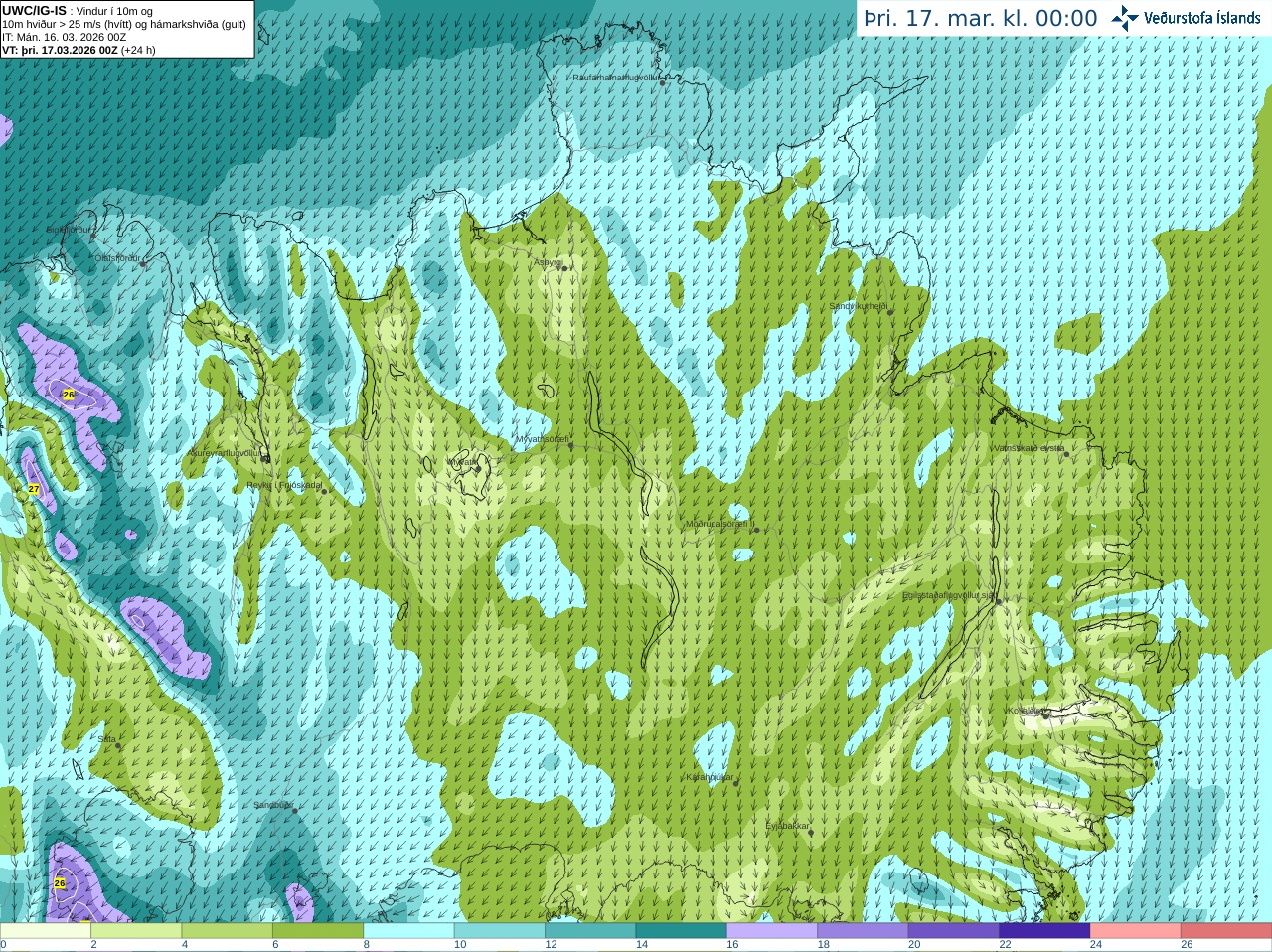Viewport: 1272px width, 952px height.
Task: Click the 2–4 m/s light green legend swatch
Action: click(136, 931)
